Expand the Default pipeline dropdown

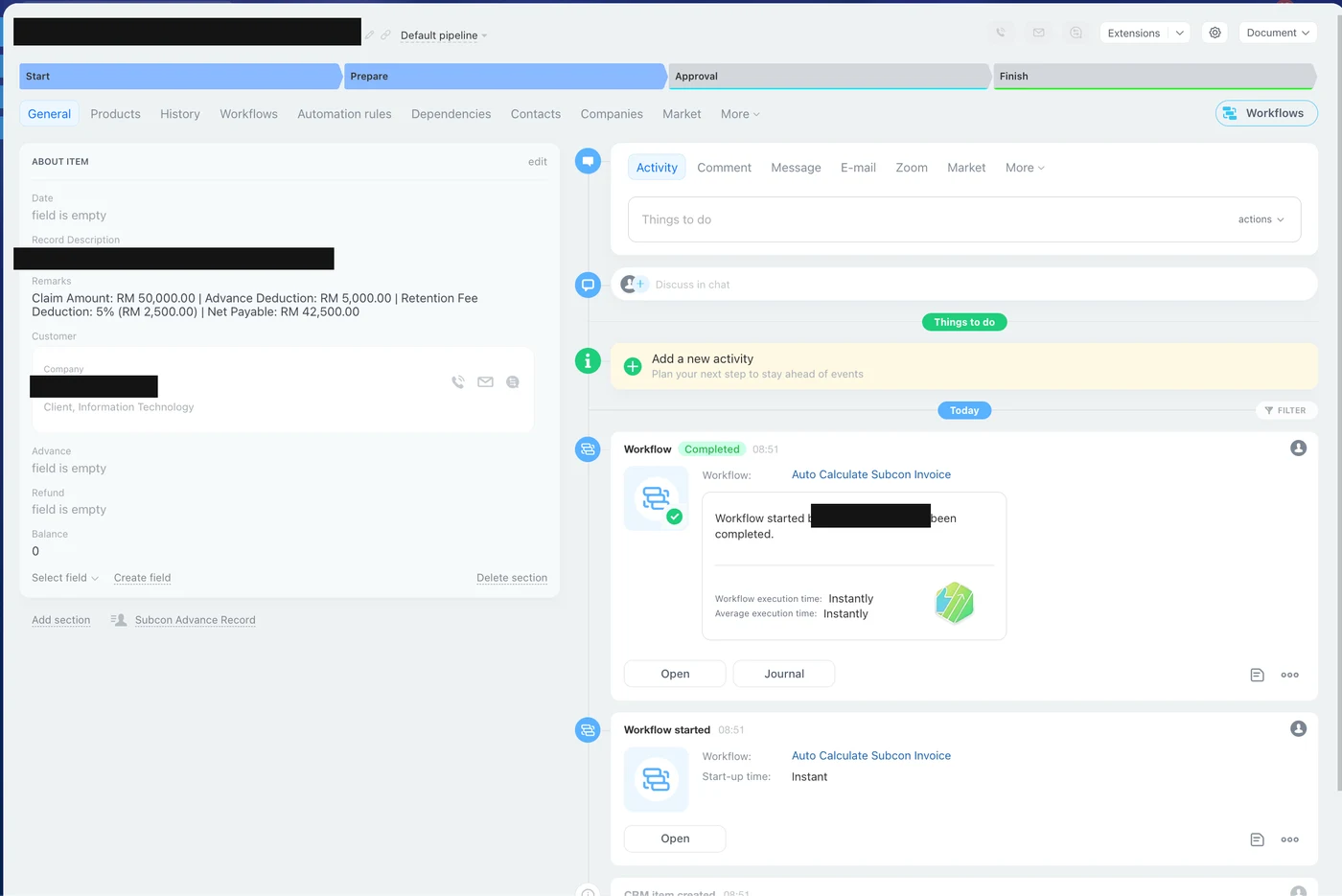444,35
